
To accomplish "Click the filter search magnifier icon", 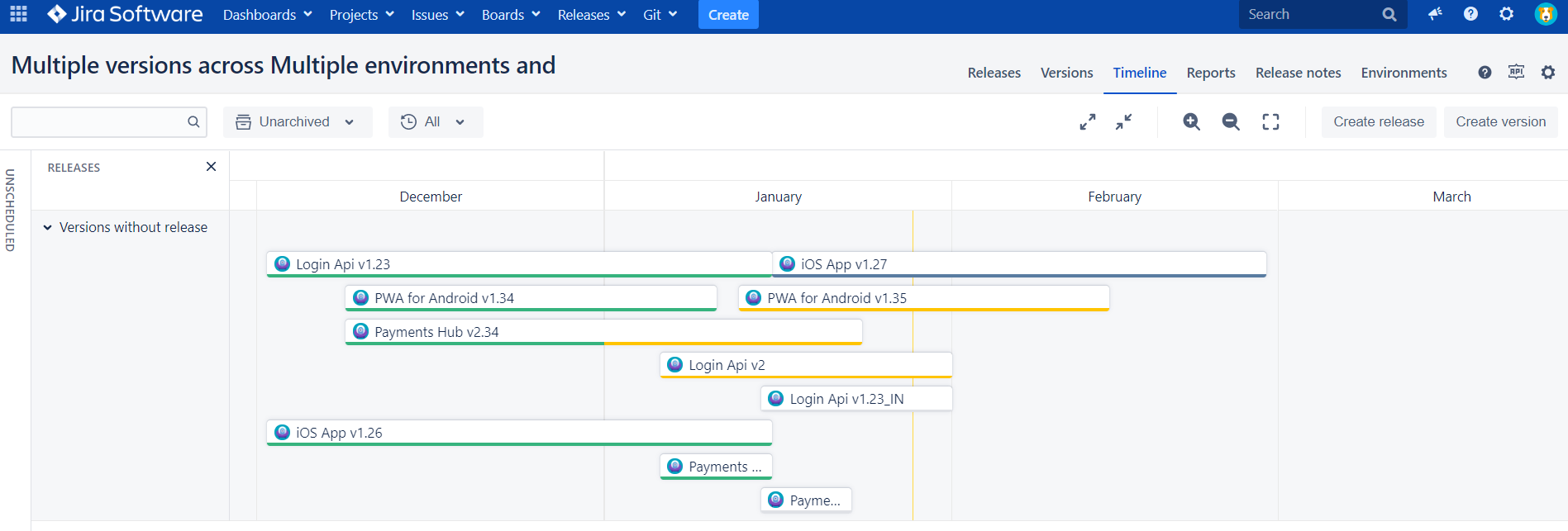I will (x=193, y=121).
